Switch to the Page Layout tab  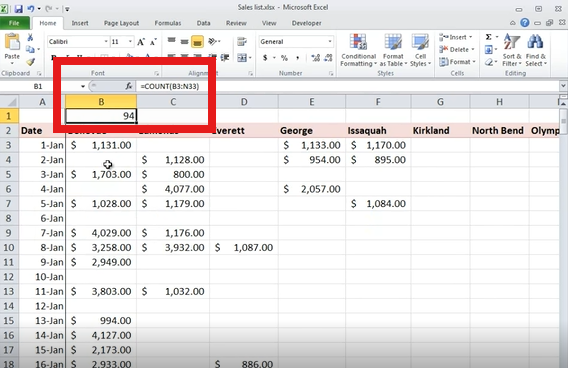(121, 23)
